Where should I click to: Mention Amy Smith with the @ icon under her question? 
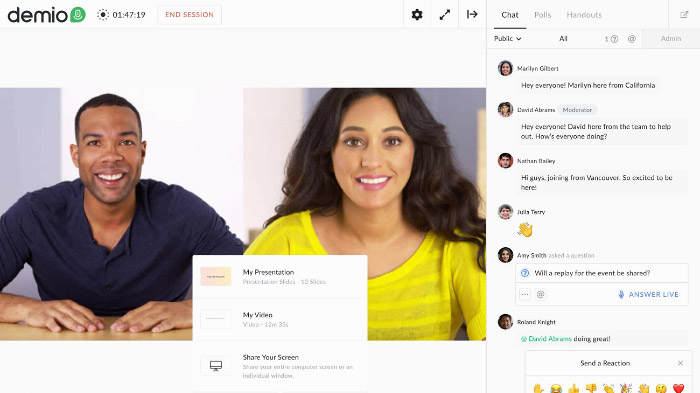tap(541, 294)
